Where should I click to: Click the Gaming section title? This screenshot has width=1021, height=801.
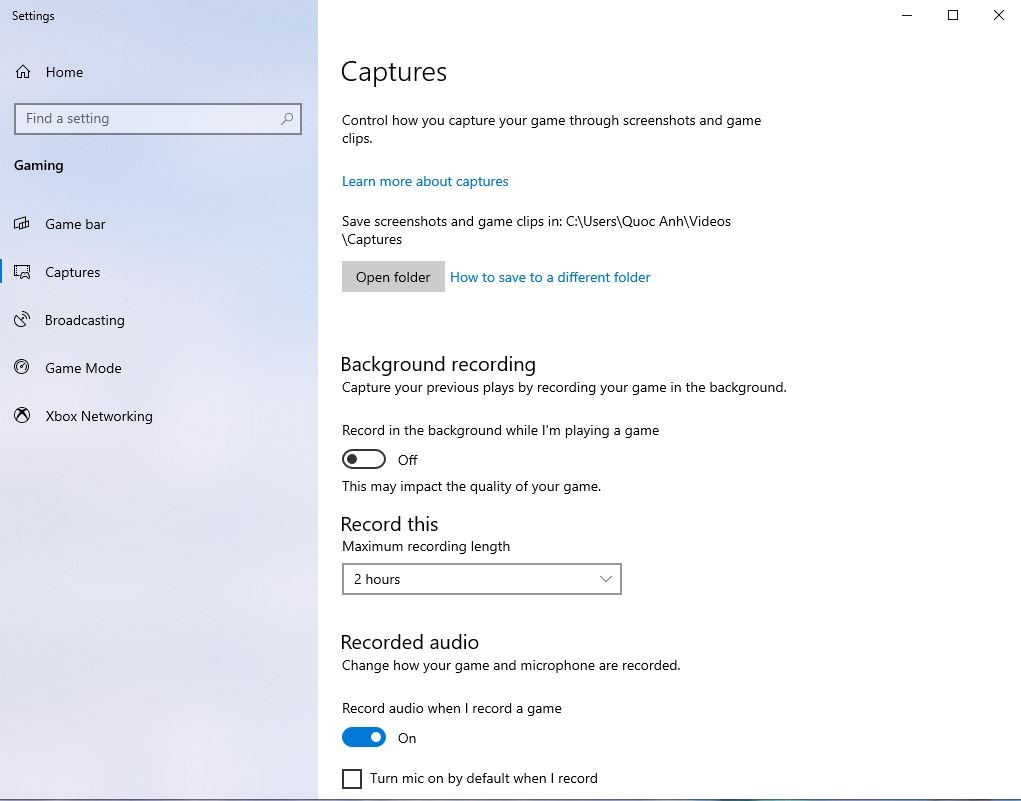point(38,165)
